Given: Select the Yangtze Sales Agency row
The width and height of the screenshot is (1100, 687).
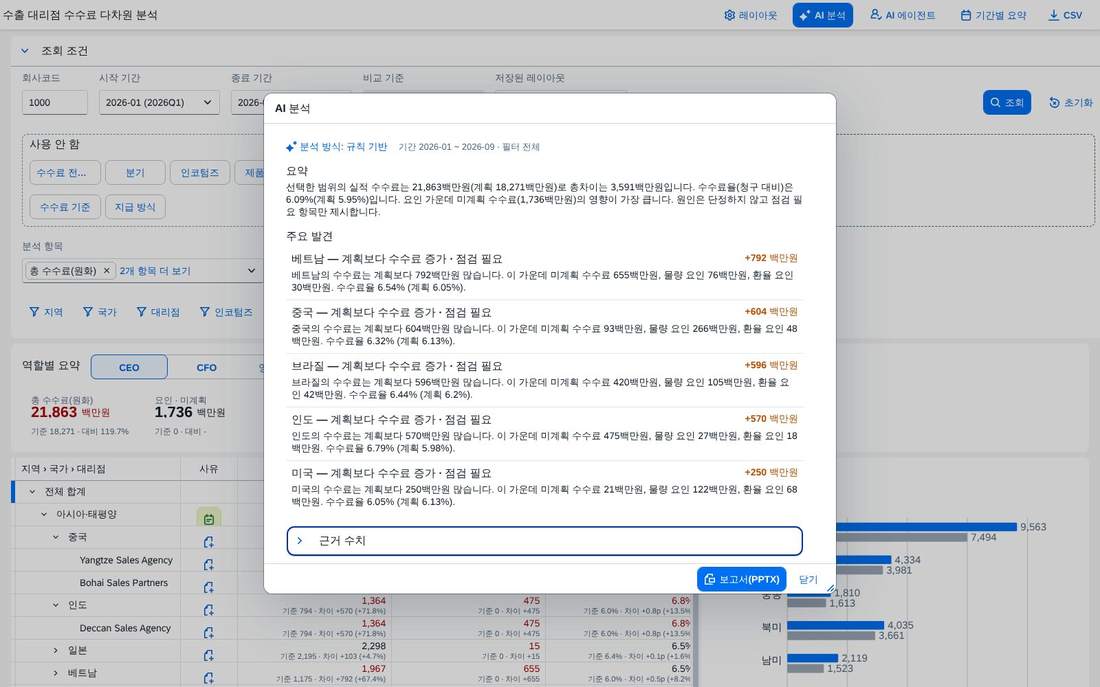Looking at the screenshot, I should 126,560.
